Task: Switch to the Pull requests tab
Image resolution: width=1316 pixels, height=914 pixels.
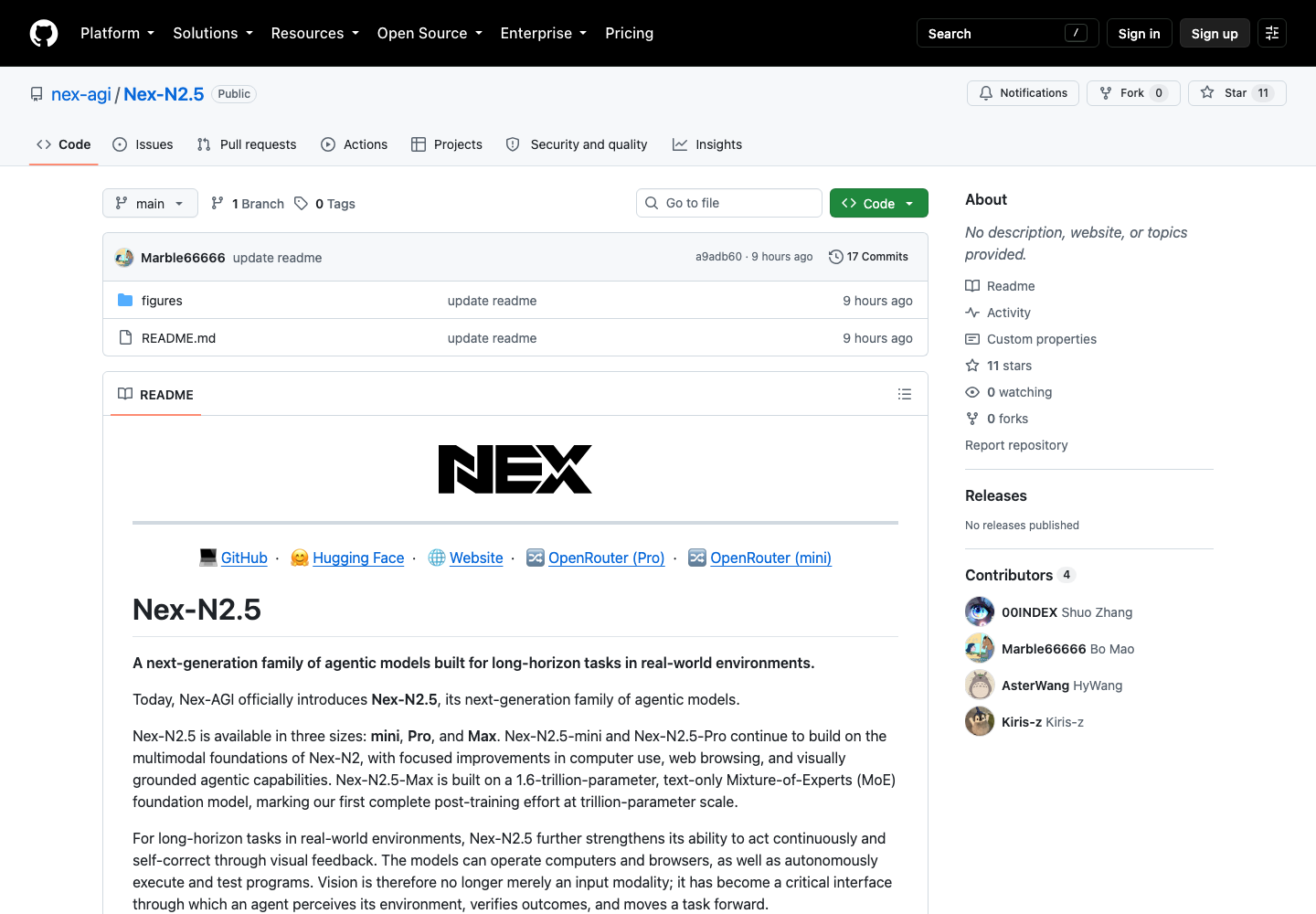Action: tap(247, 144)
